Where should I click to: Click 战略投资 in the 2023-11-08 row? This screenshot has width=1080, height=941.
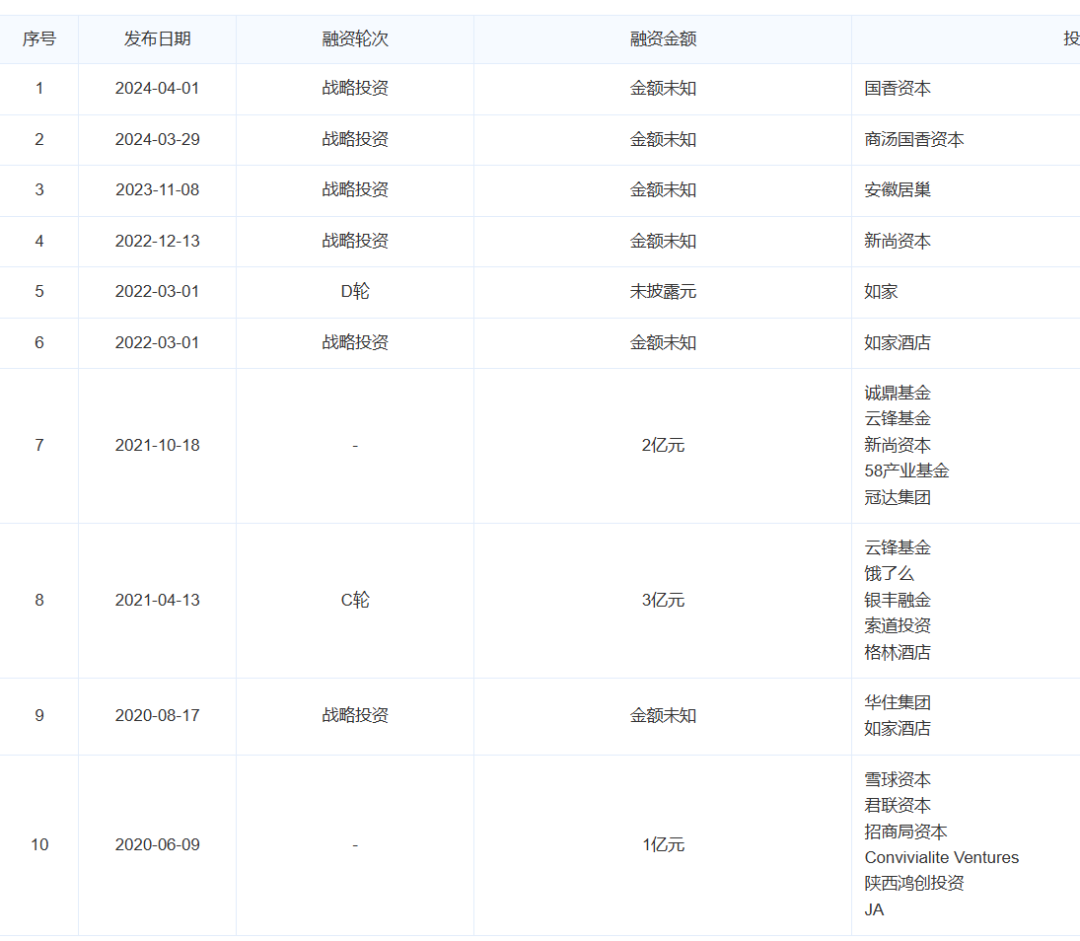[355, 190]
